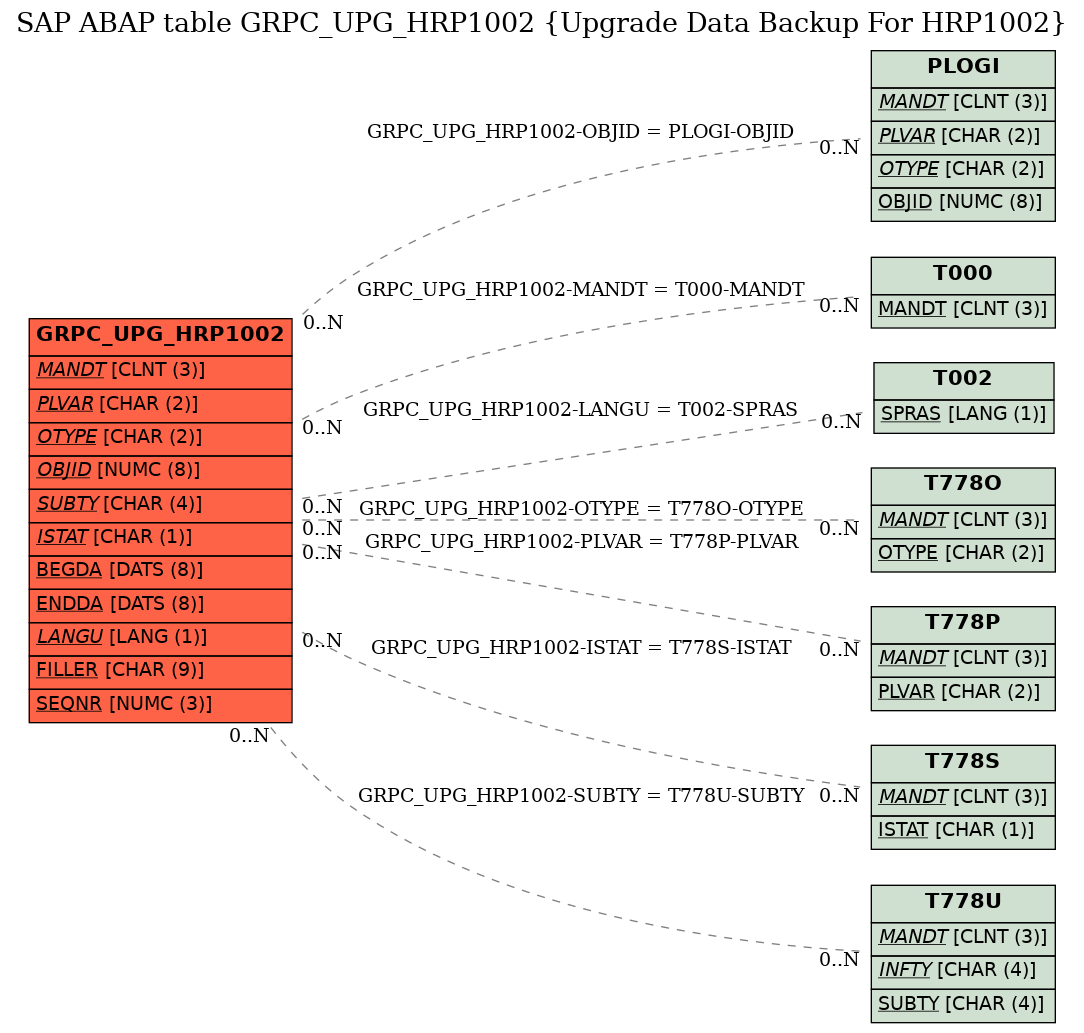The image size is (1084, 1033).
Task: Select PLVAR field in T778P table
Action: (x=963, y=694)
